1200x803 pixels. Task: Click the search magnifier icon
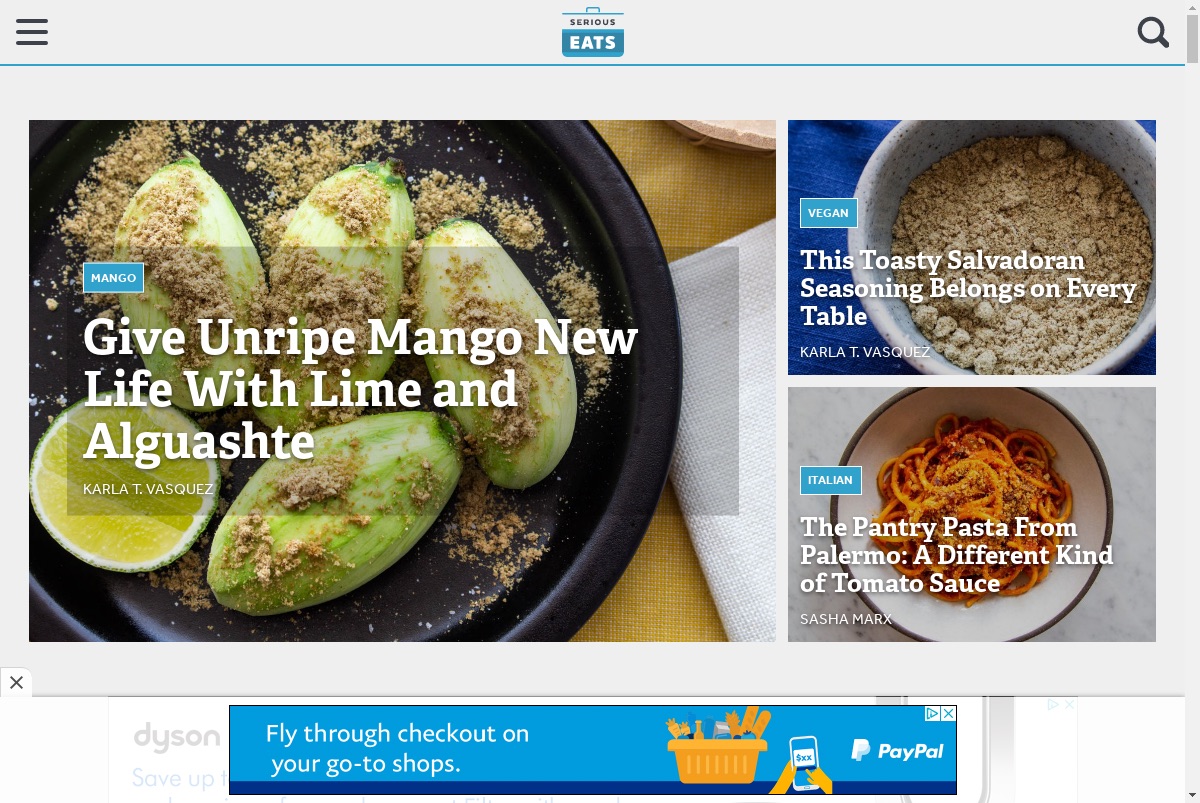tap(1153, 32)
